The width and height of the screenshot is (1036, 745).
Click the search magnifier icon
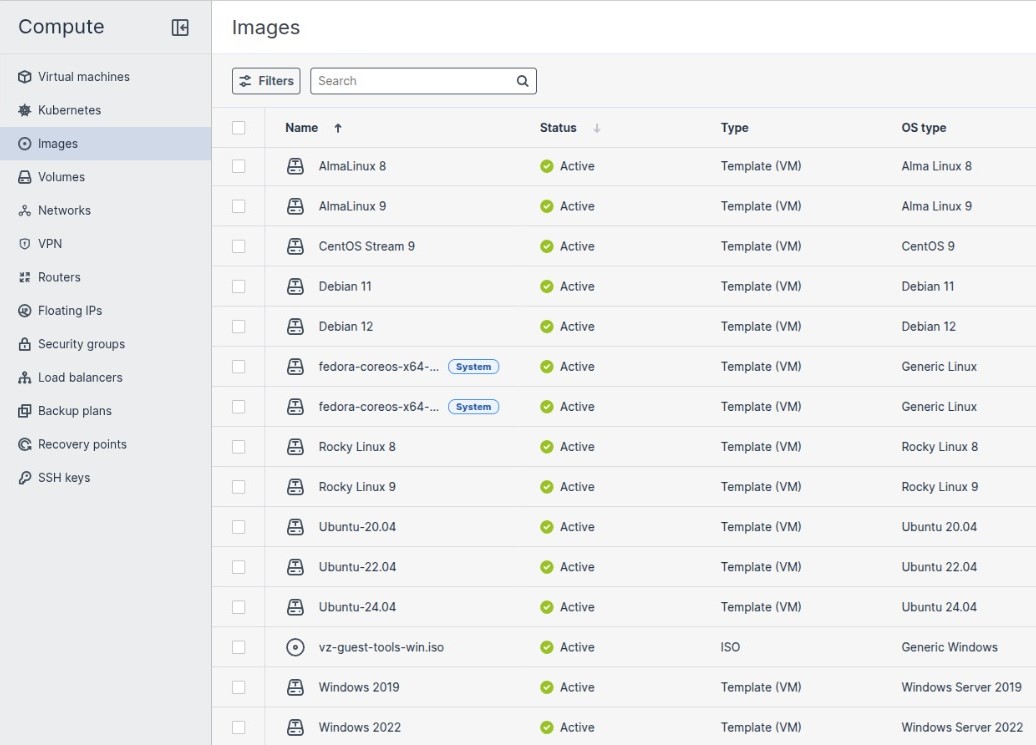522,81
